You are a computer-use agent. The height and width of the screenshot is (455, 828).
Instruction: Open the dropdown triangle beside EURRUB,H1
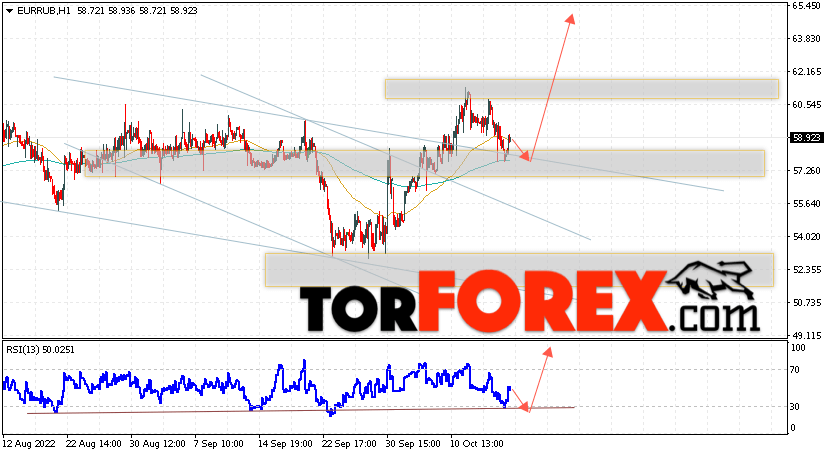tap(10, 11)
